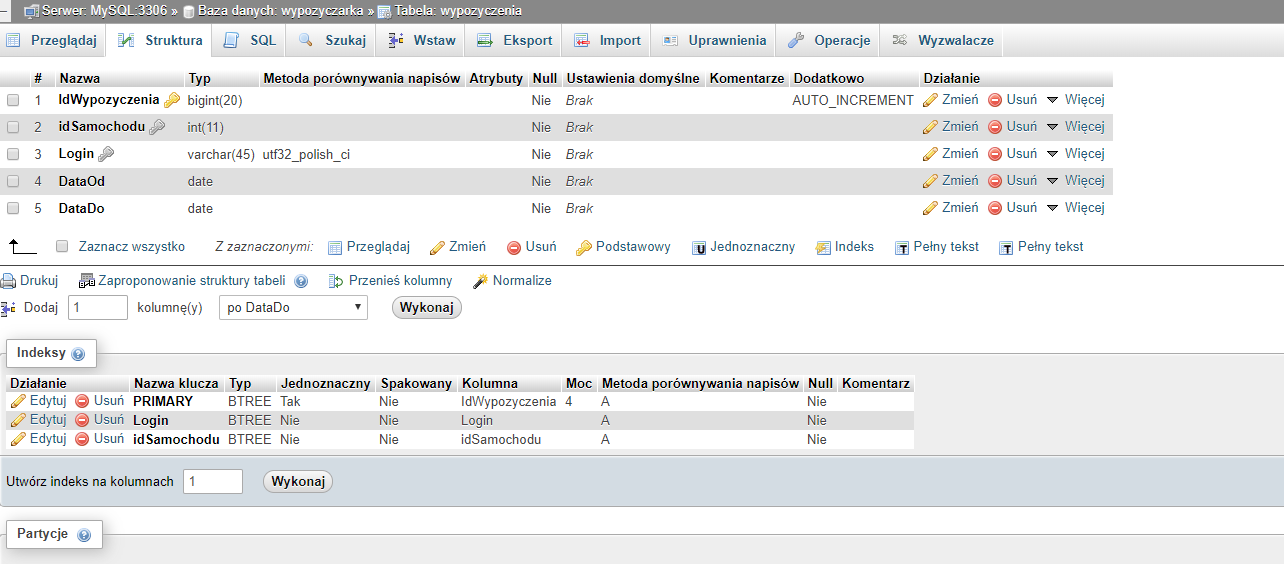Viewport: 1284px width, 564px height.
Task: Click the 'Tabela: wypozyczenia' breadcrumb link
Action: (x=458, y=11)
